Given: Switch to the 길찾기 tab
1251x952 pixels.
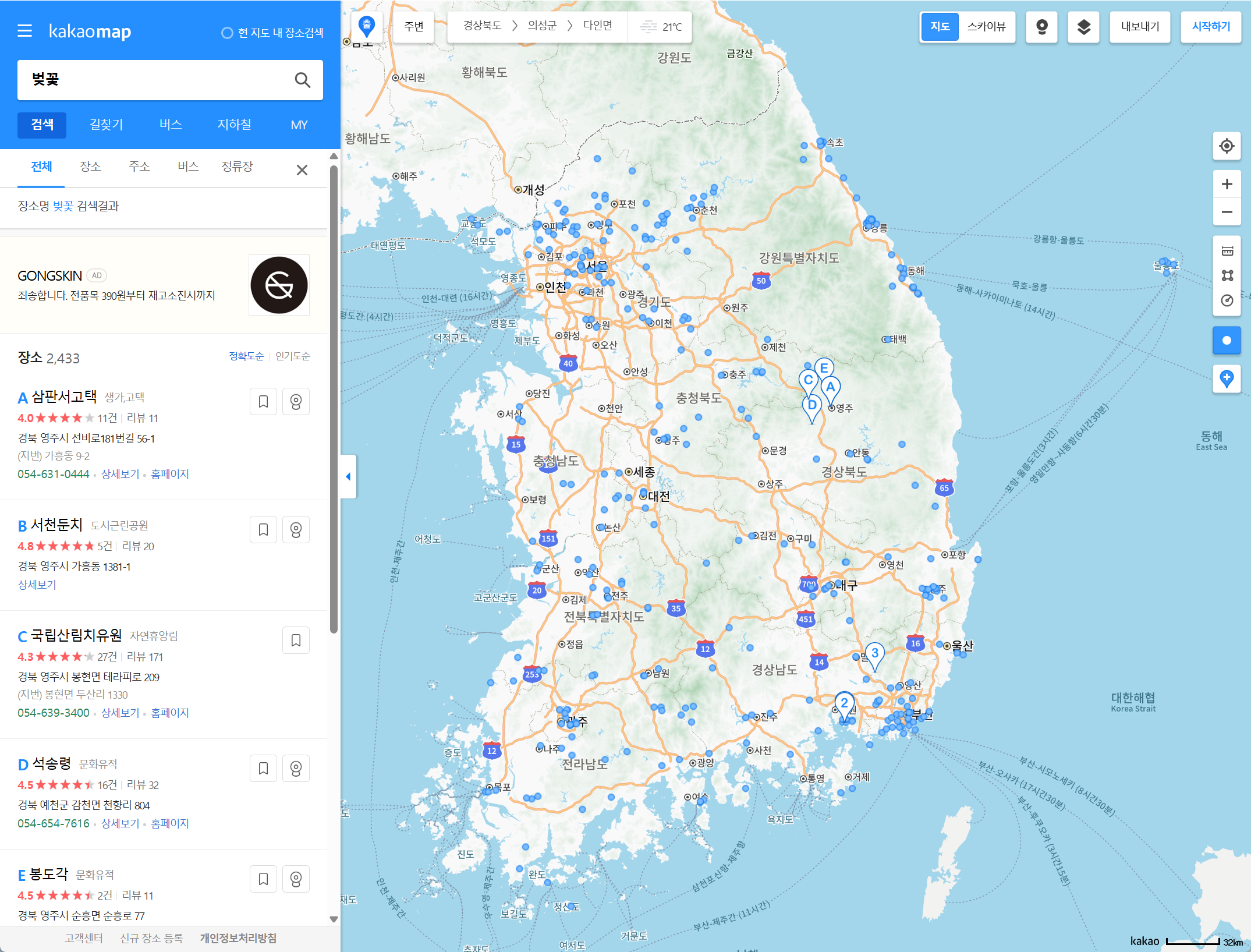Looking at the screenshot, I should (x=106, y=125).
